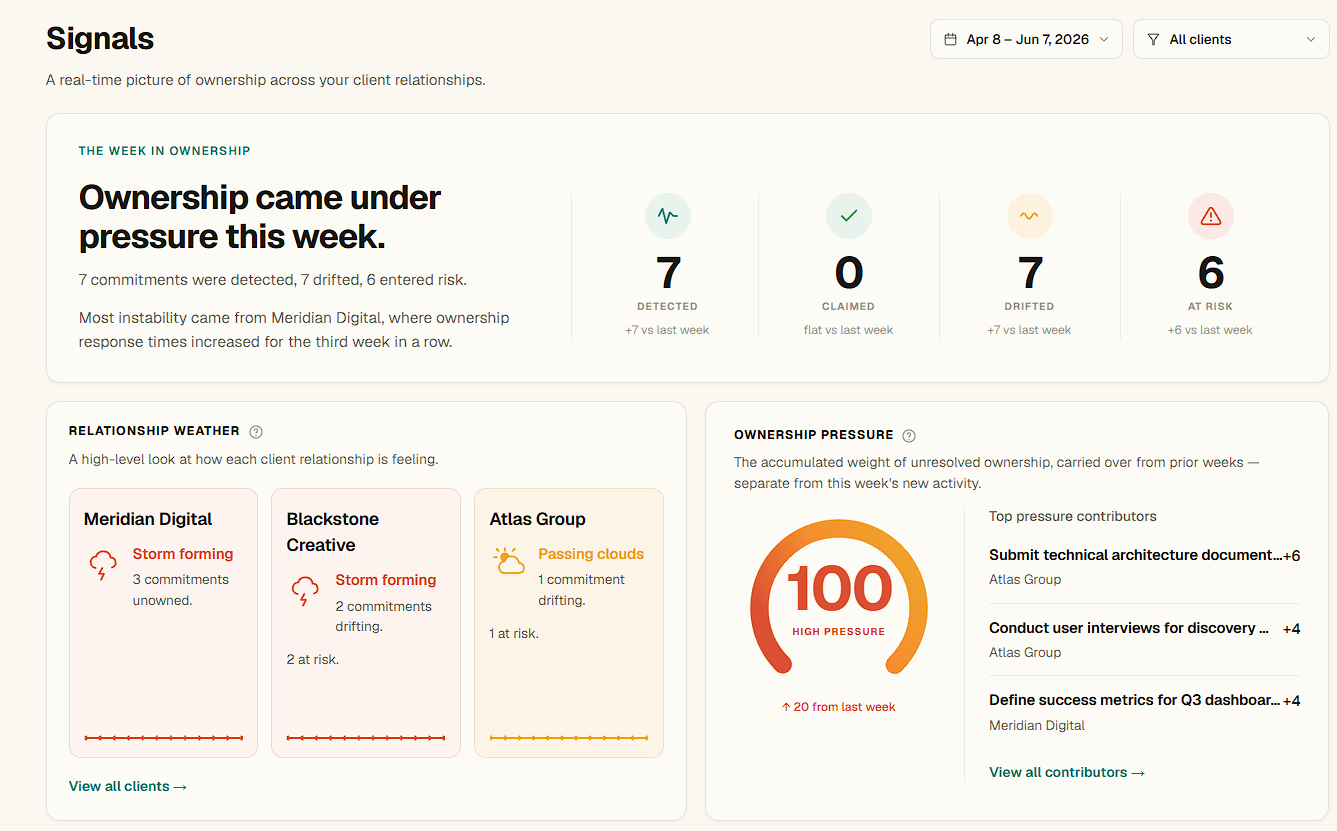Click the Detected pulse icon
The height and width of the screenshot is (831, 1337).
pos(668,216)
